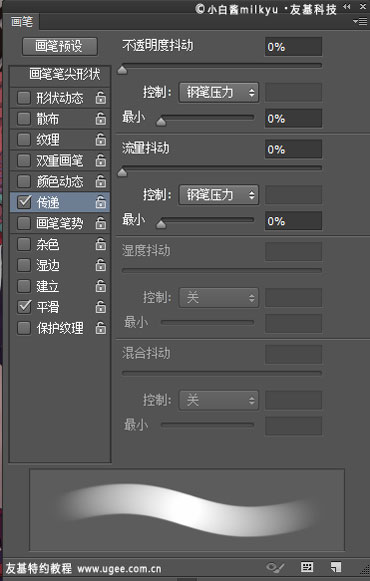
Task: Click the lock icon next to 传递
Action: (101, 202)
